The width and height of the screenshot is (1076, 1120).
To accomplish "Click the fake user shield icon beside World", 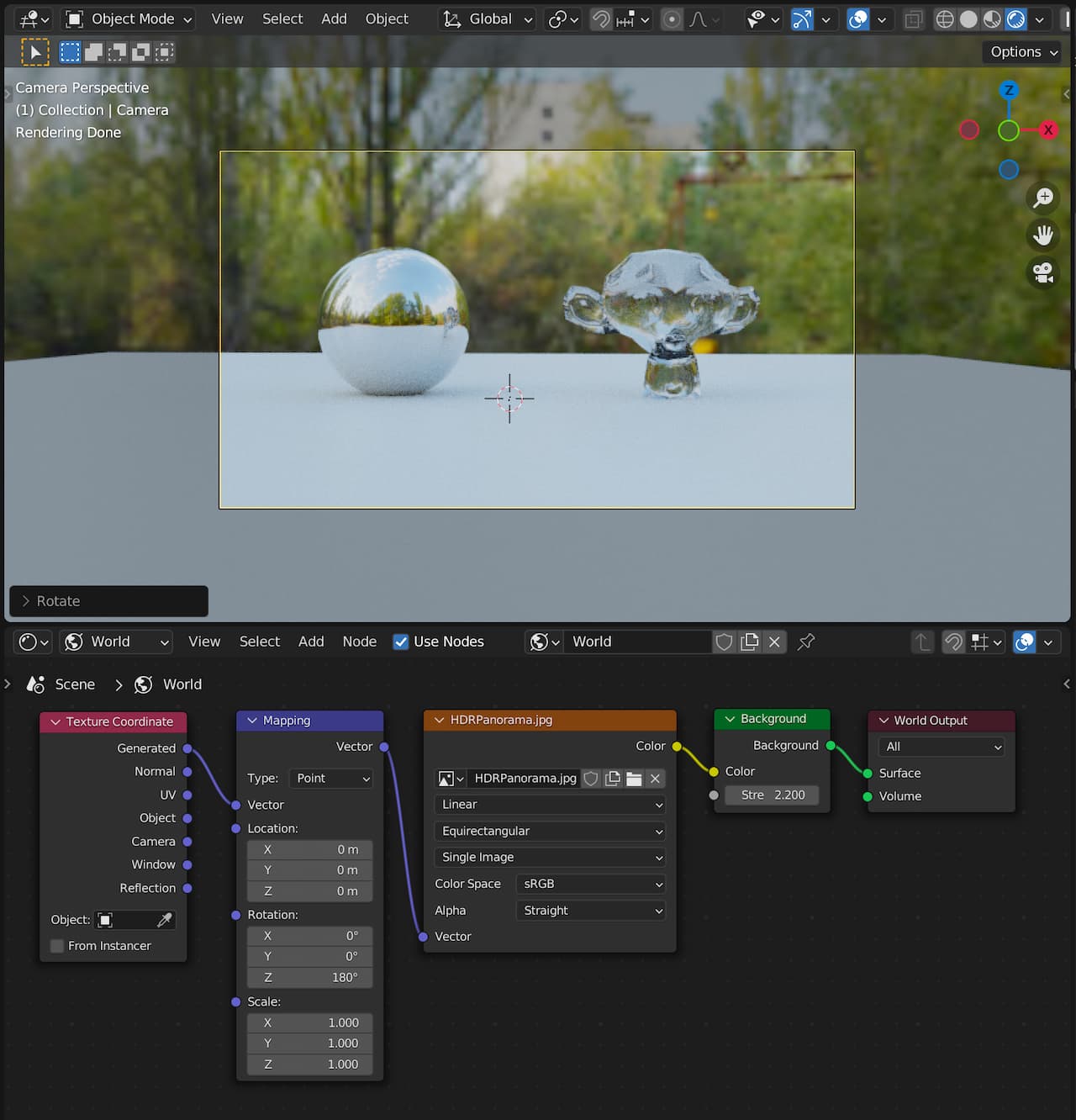I will point(724,642).
